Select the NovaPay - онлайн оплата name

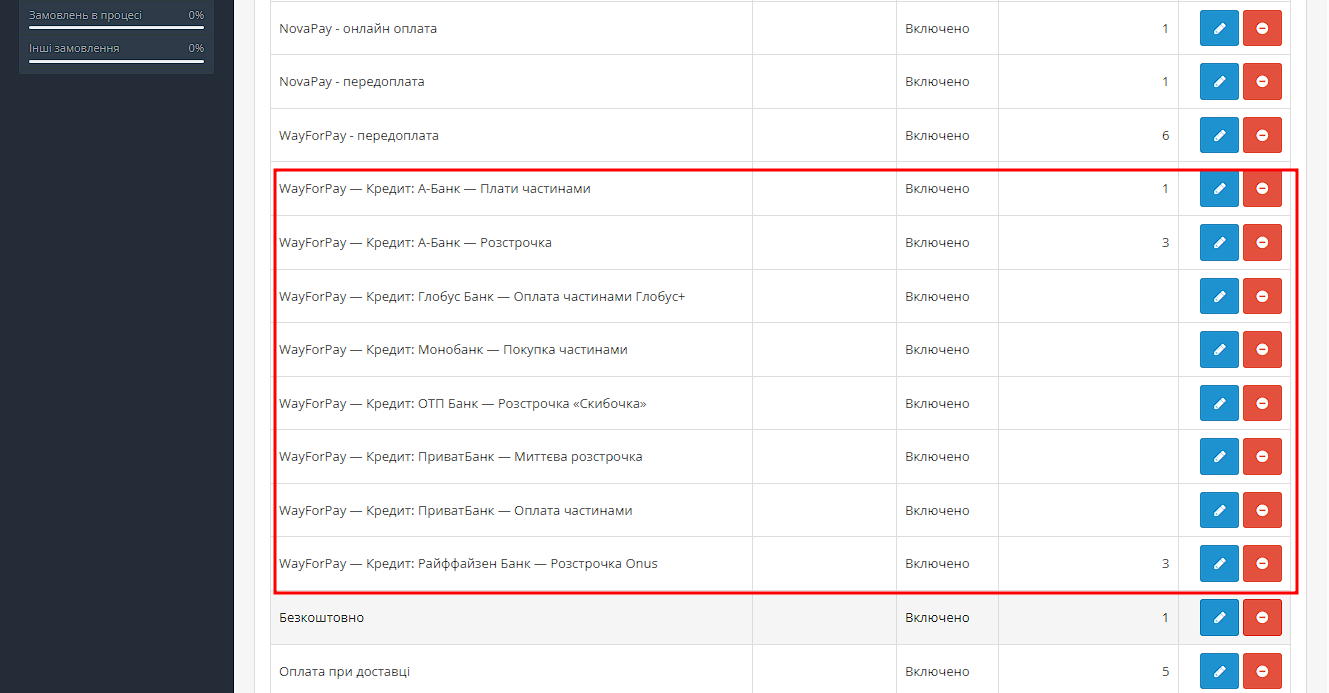point(358,29)
